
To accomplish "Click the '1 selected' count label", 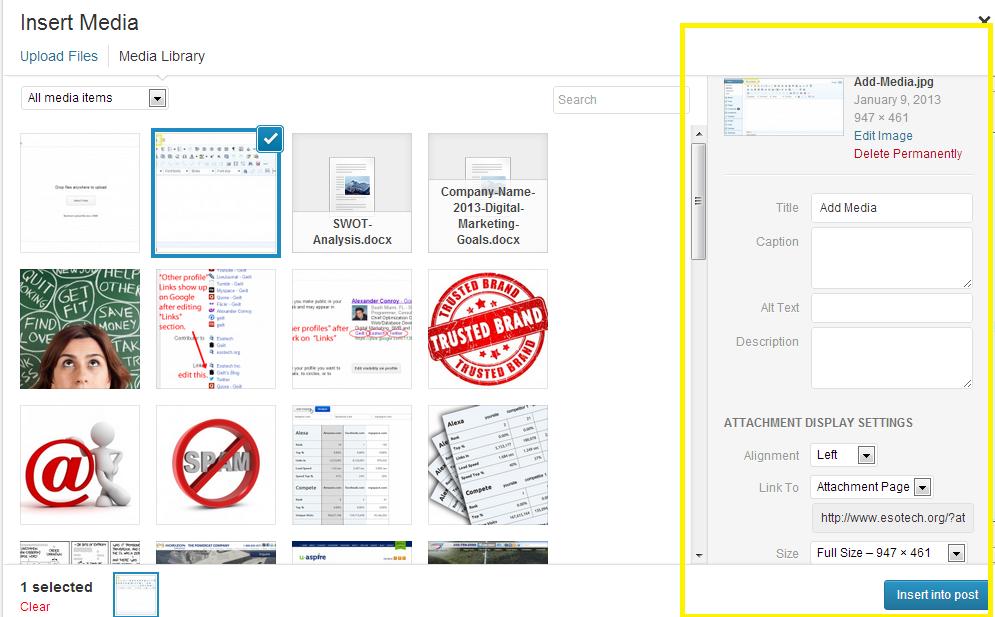I will tap(56, 587).
